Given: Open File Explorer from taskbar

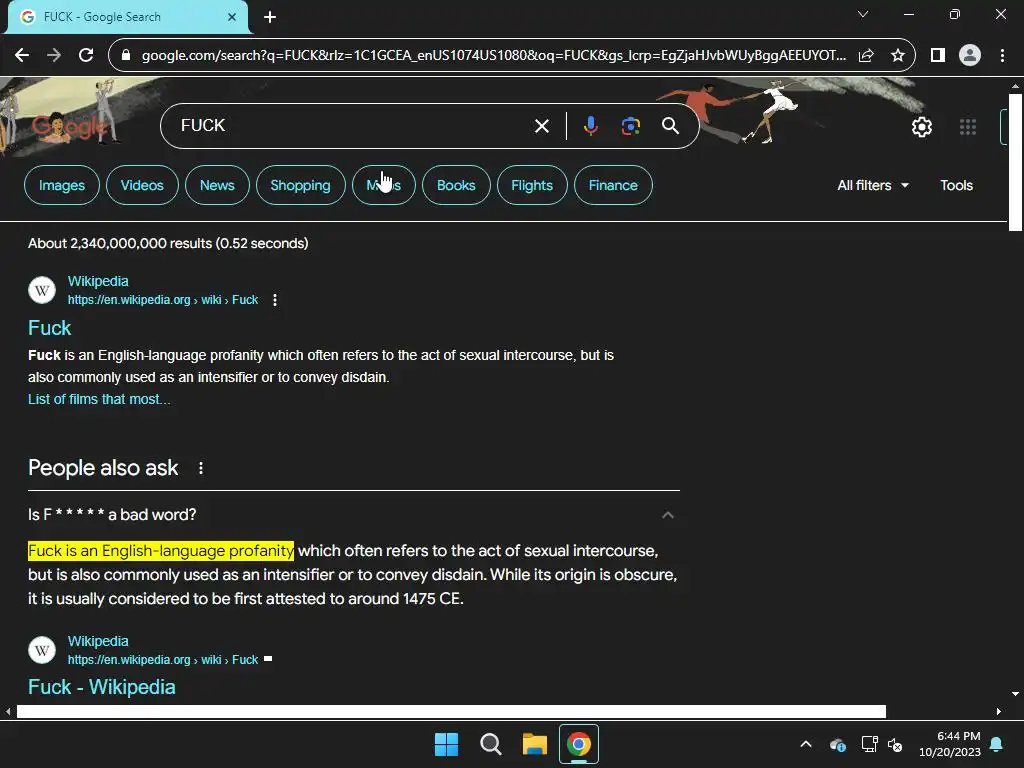Looking at the screenshot, I should 535,744.
